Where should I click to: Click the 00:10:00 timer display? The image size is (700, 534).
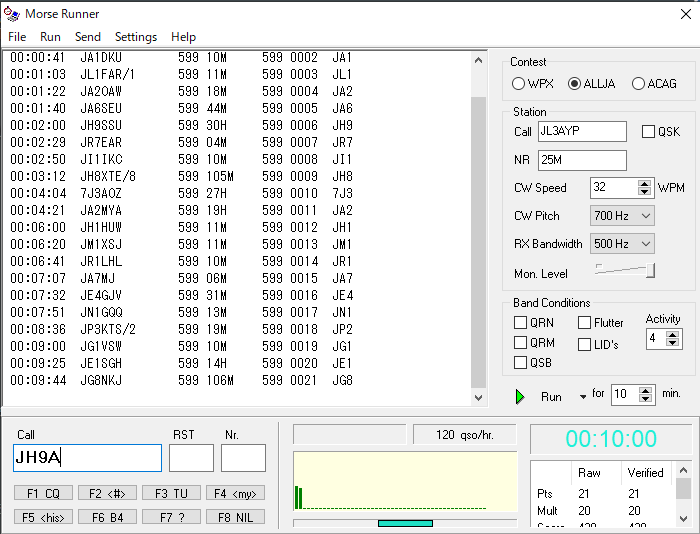click(611, 439)
